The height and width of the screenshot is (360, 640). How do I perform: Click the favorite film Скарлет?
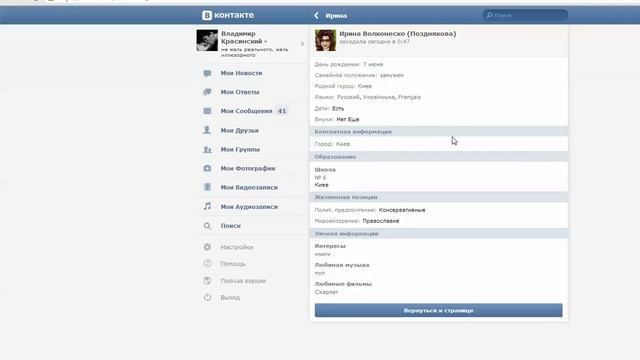[x=326, y=292]
